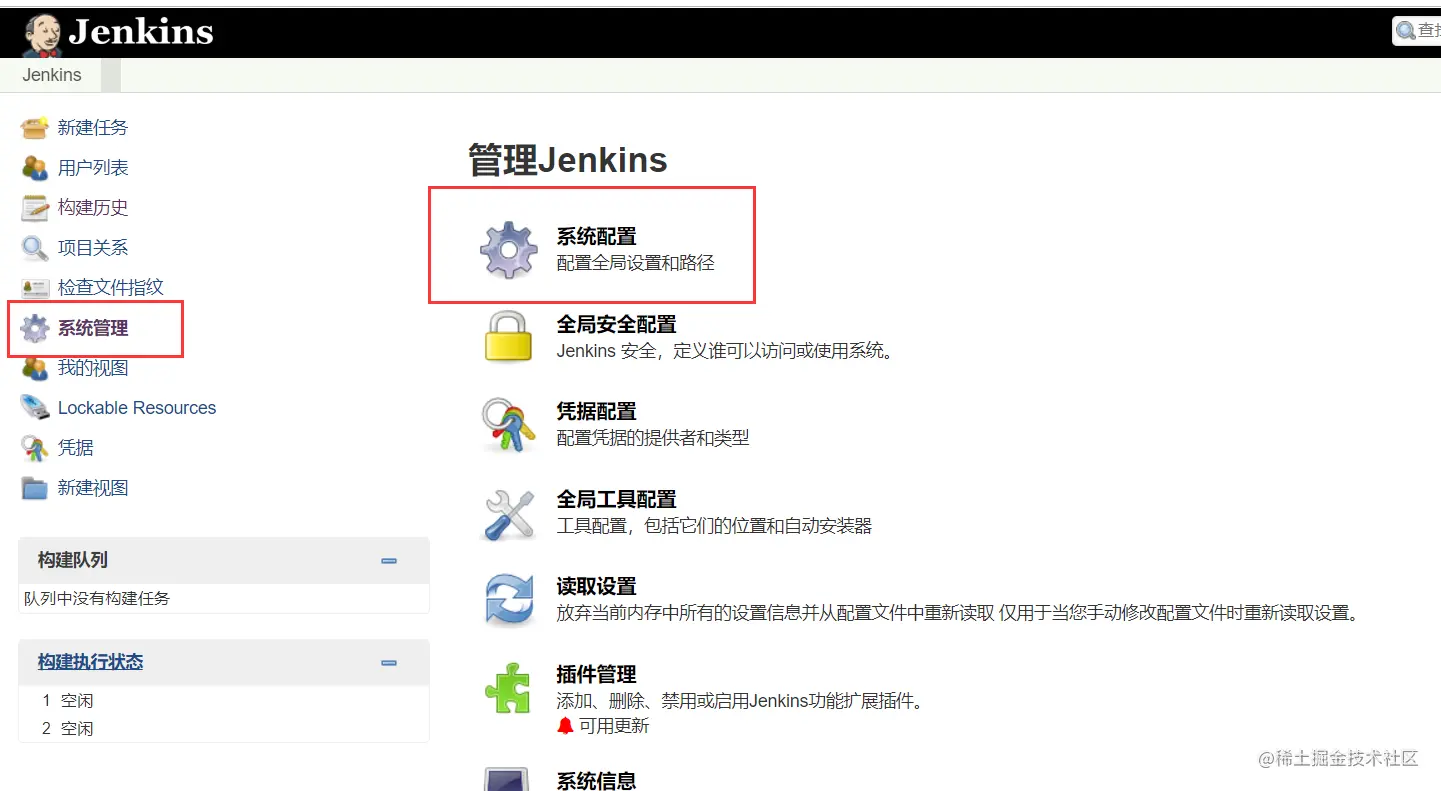
Task: Open the 新建任务 link
Action: (x=93, y=128)
